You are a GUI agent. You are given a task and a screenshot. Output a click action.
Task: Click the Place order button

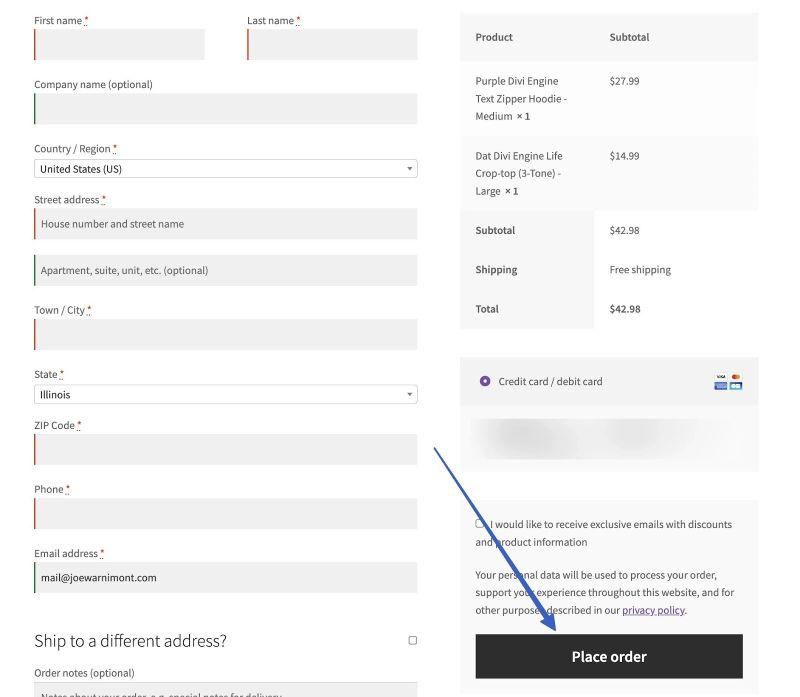coord(608,656)
